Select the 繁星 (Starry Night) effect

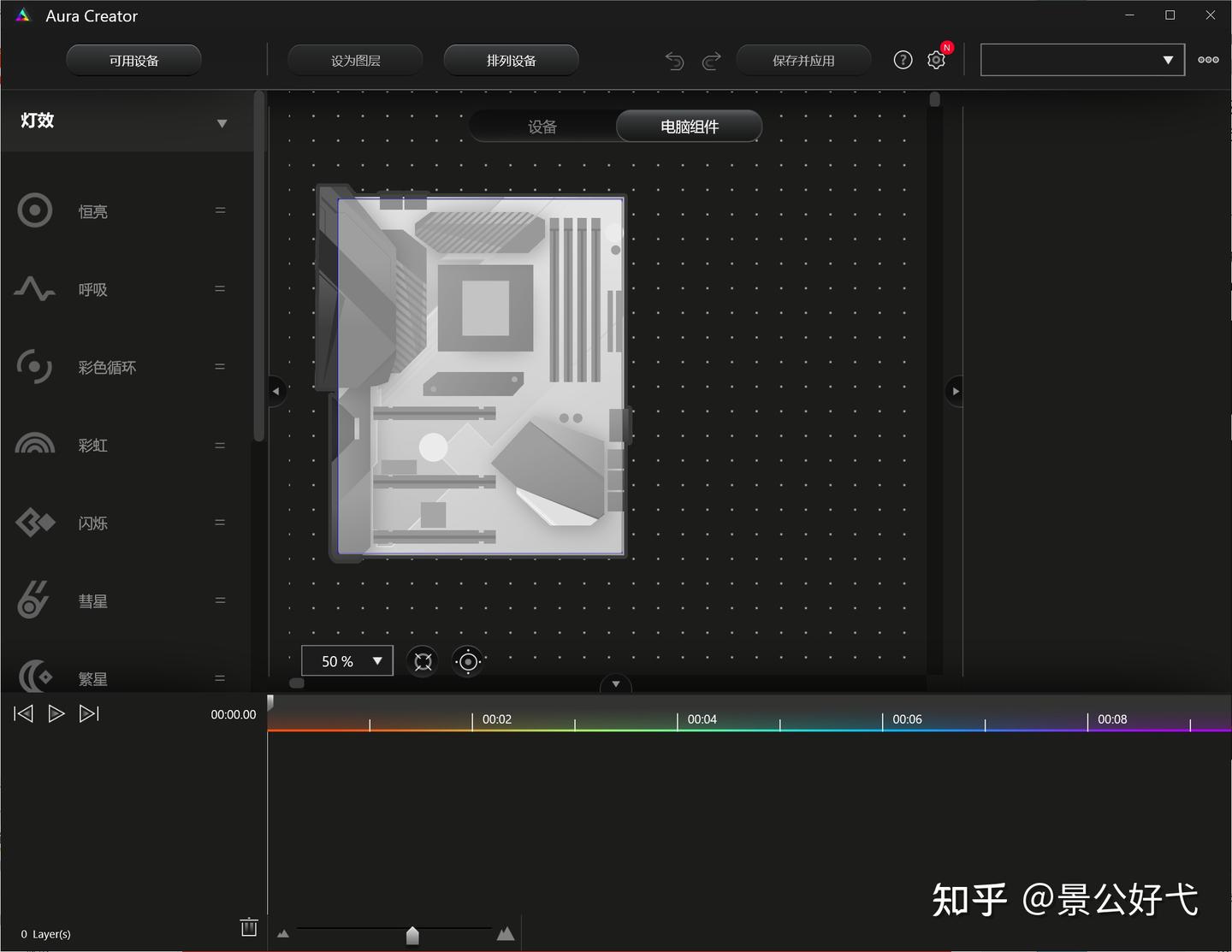[92, 678]
